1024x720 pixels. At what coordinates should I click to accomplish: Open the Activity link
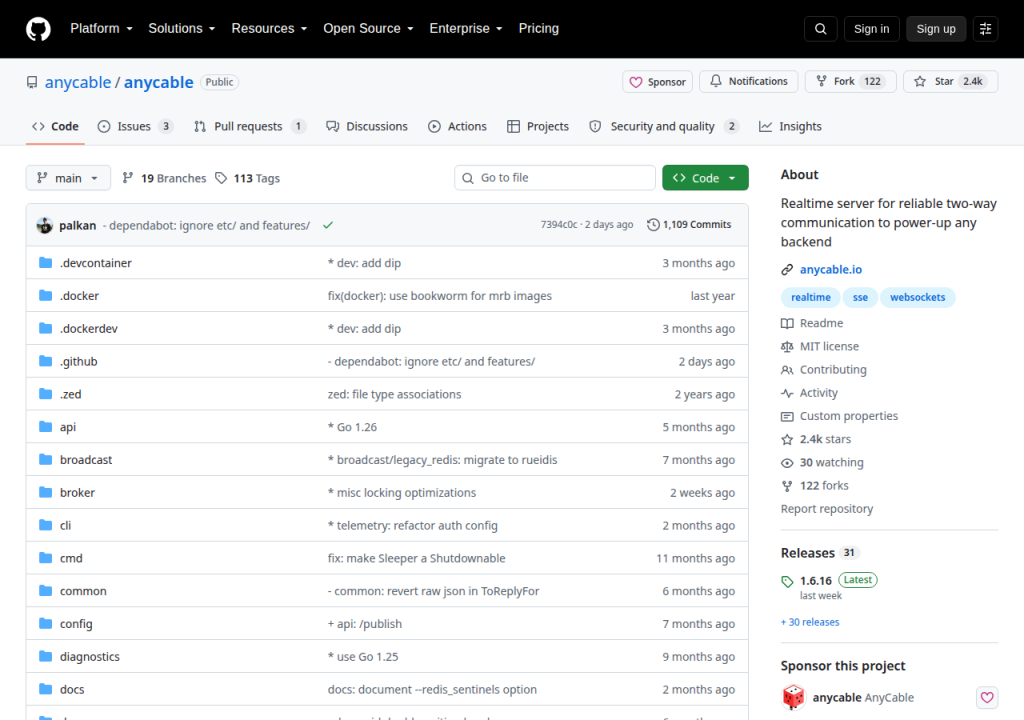click(809, 393)
